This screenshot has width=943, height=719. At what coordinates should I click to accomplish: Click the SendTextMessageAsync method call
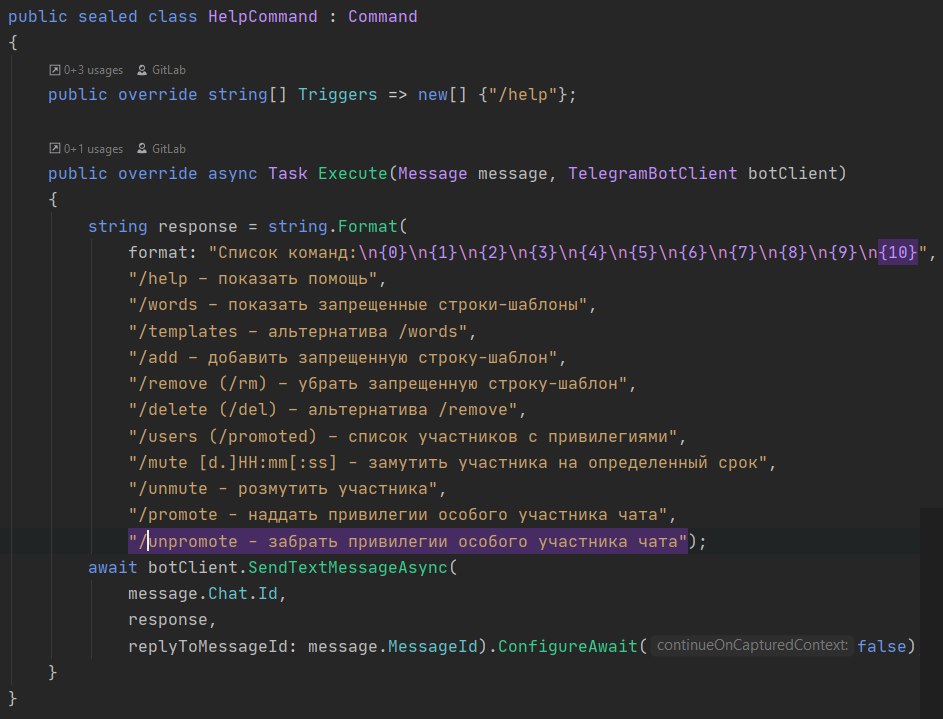(x=348, y=568)
